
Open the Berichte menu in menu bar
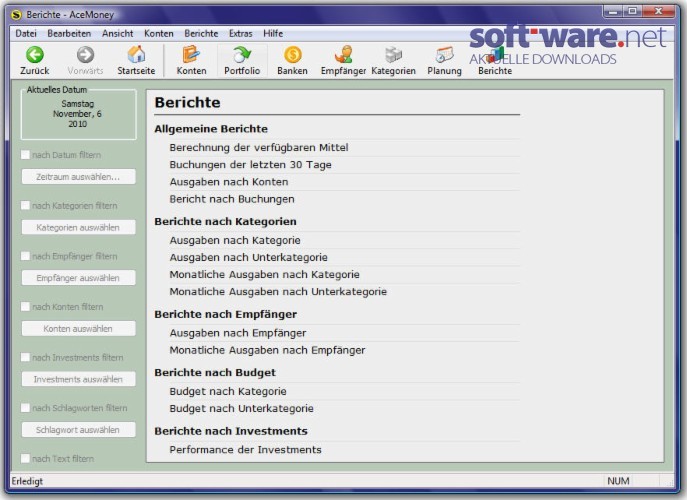(x=201, y=33)
